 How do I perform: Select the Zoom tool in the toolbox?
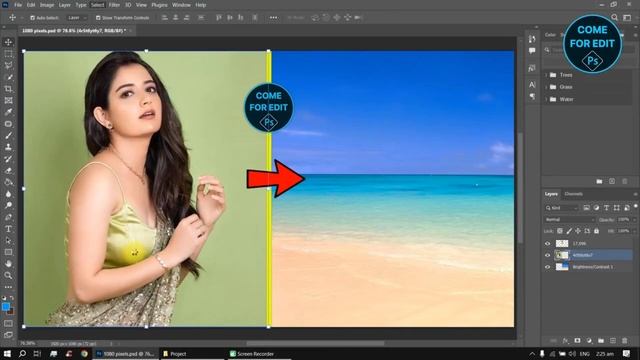coord(8,276)
